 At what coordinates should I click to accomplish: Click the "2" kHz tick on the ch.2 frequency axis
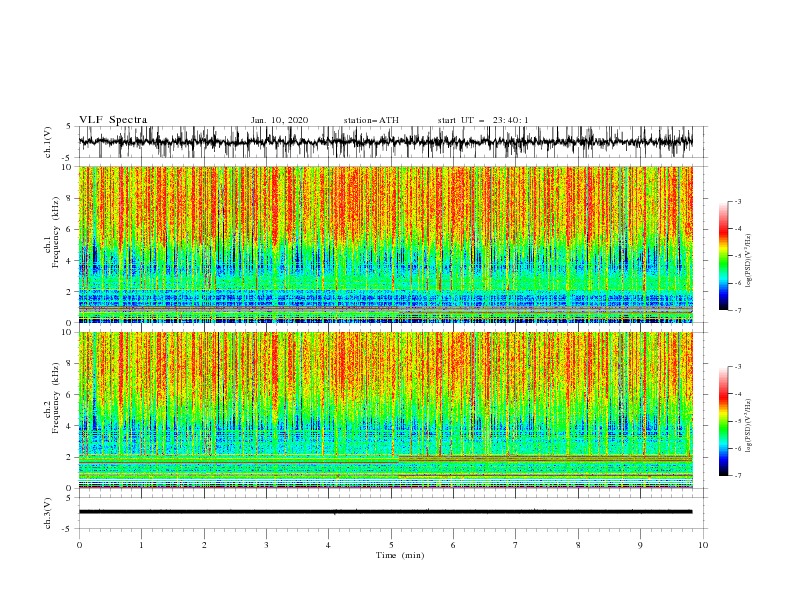click(70, 457)
